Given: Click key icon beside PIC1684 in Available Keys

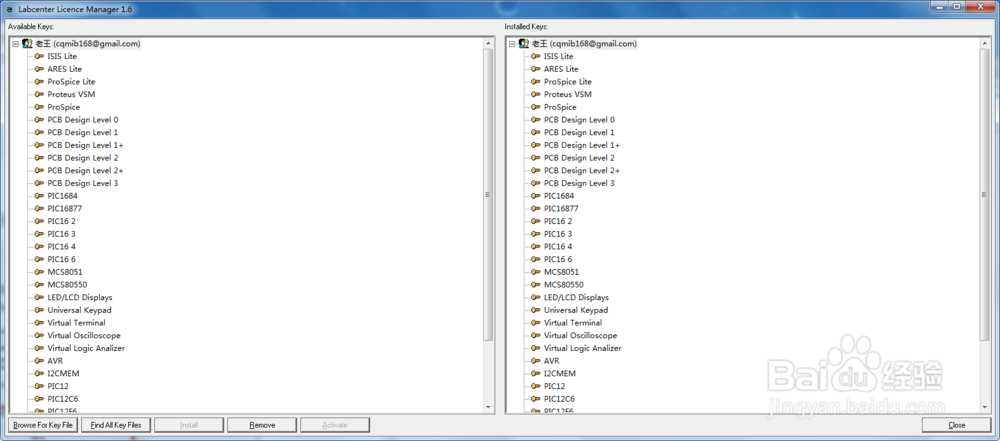Looking at the screenshot, I should click(x=39, y=196).
